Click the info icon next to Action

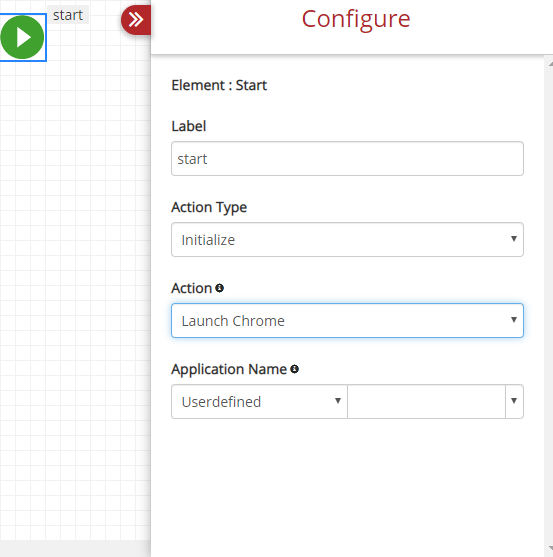click(219, 288)
